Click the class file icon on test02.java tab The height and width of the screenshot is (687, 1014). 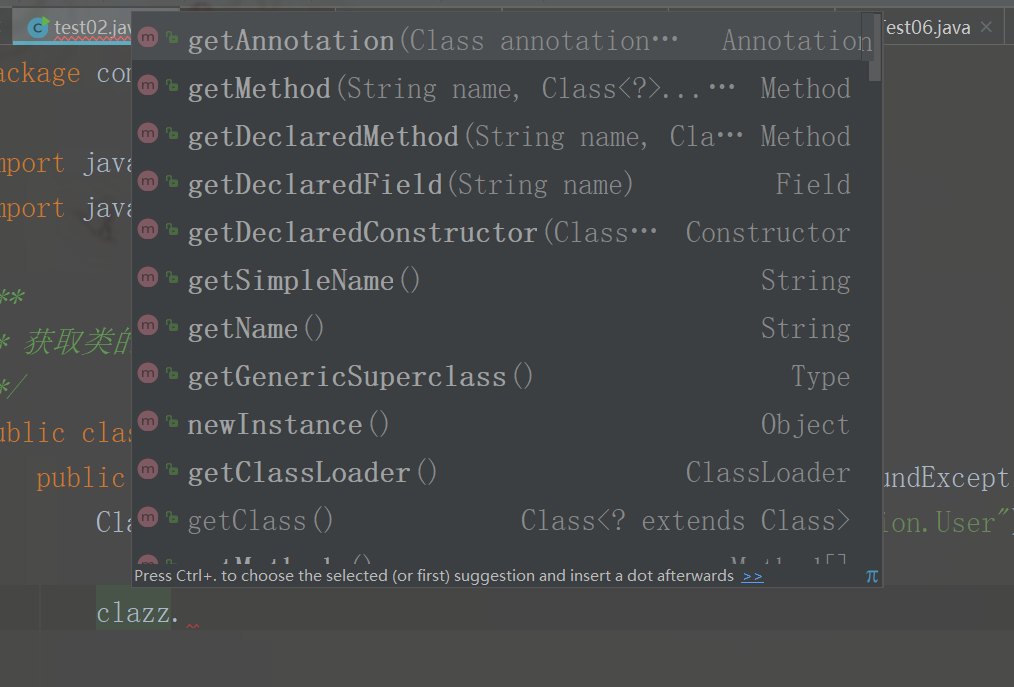[40, 28]
